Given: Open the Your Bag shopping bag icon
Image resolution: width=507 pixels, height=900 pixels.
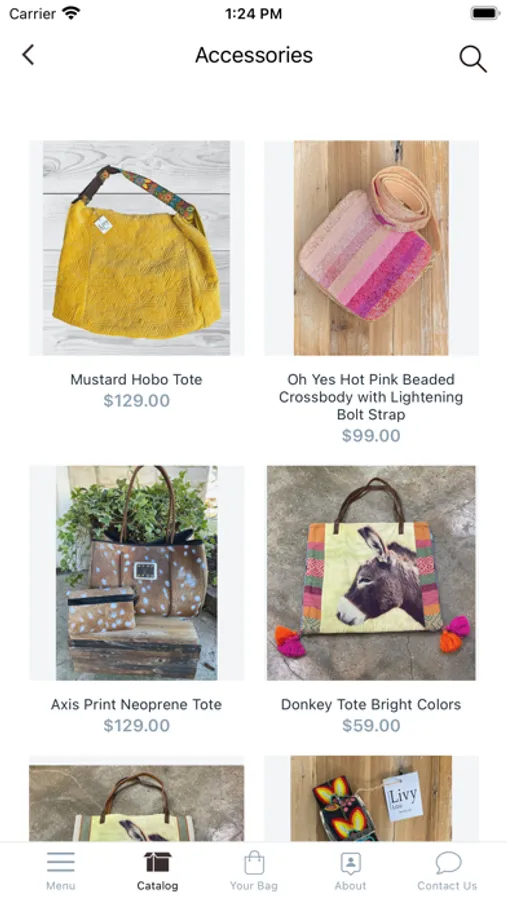Looking at the screenshot, I should tap(254, 862).
